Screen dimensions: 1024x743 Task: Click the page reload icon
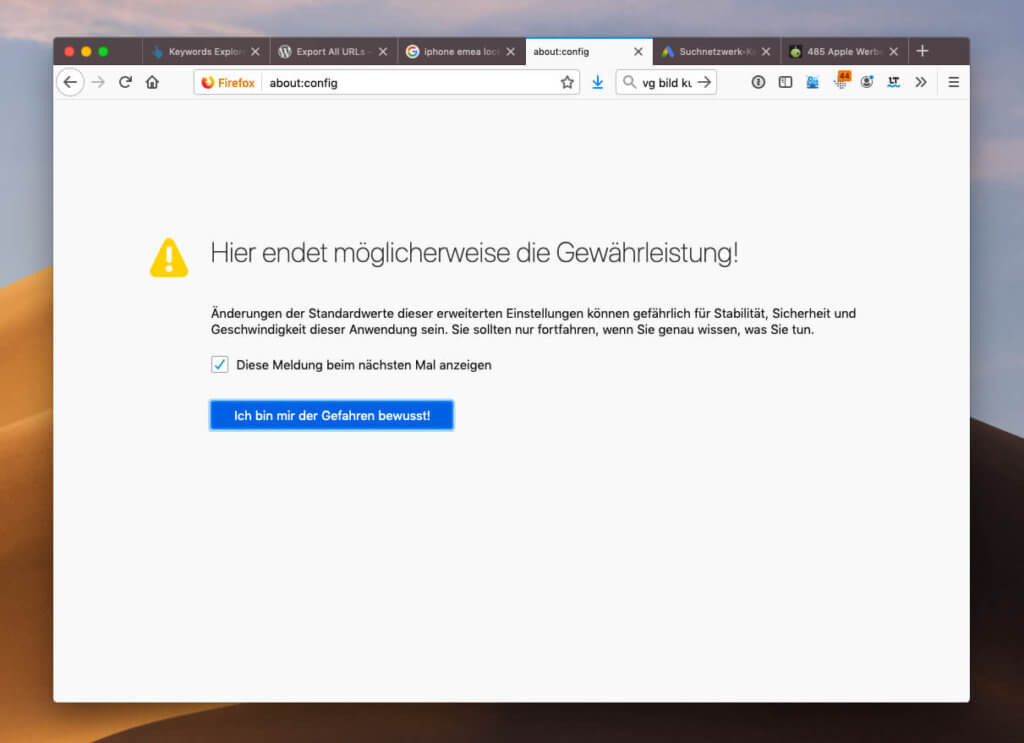point(124,82)
